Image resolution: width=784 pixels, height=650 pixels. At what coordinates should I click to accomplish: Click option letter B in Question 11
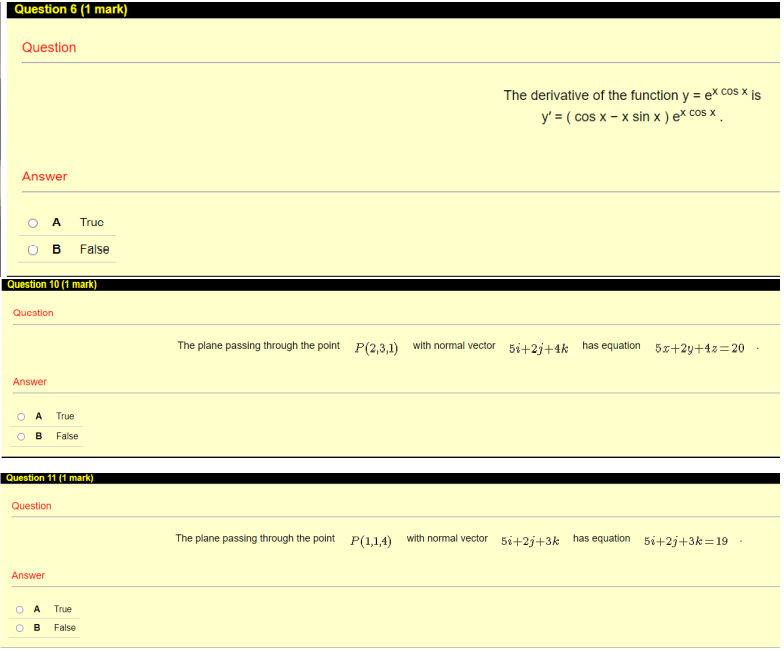click(x=37, y=628)
